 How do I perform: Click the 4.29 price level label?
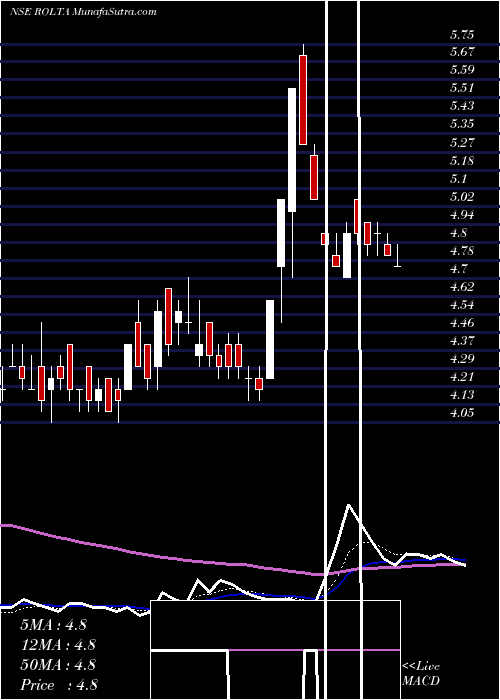462,359
